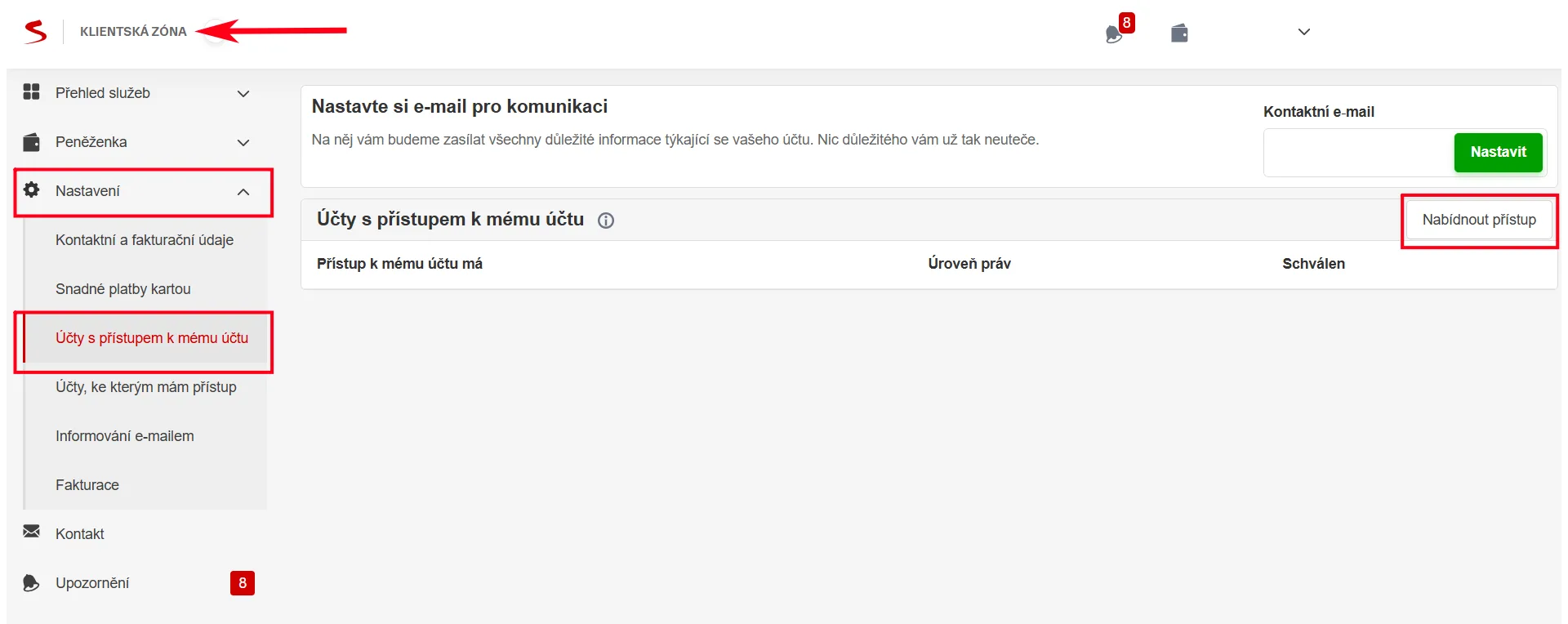Open the Kontakt menu item

coord(80,534)
